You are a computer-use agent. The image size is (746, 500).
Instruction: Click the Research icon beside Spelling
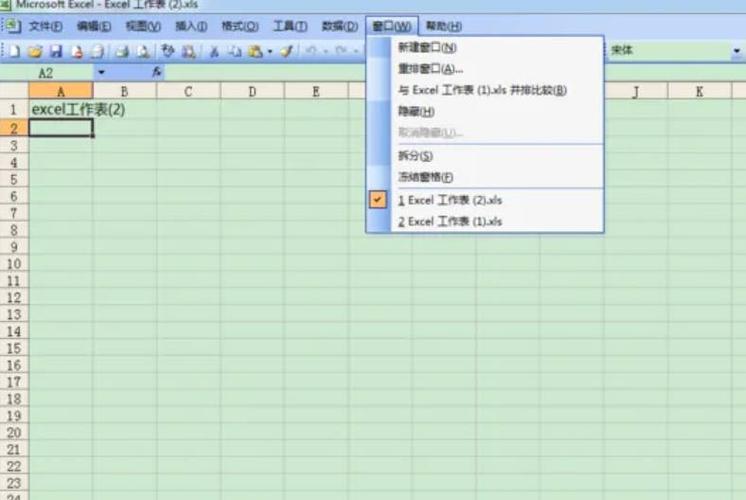coord(188,51)
